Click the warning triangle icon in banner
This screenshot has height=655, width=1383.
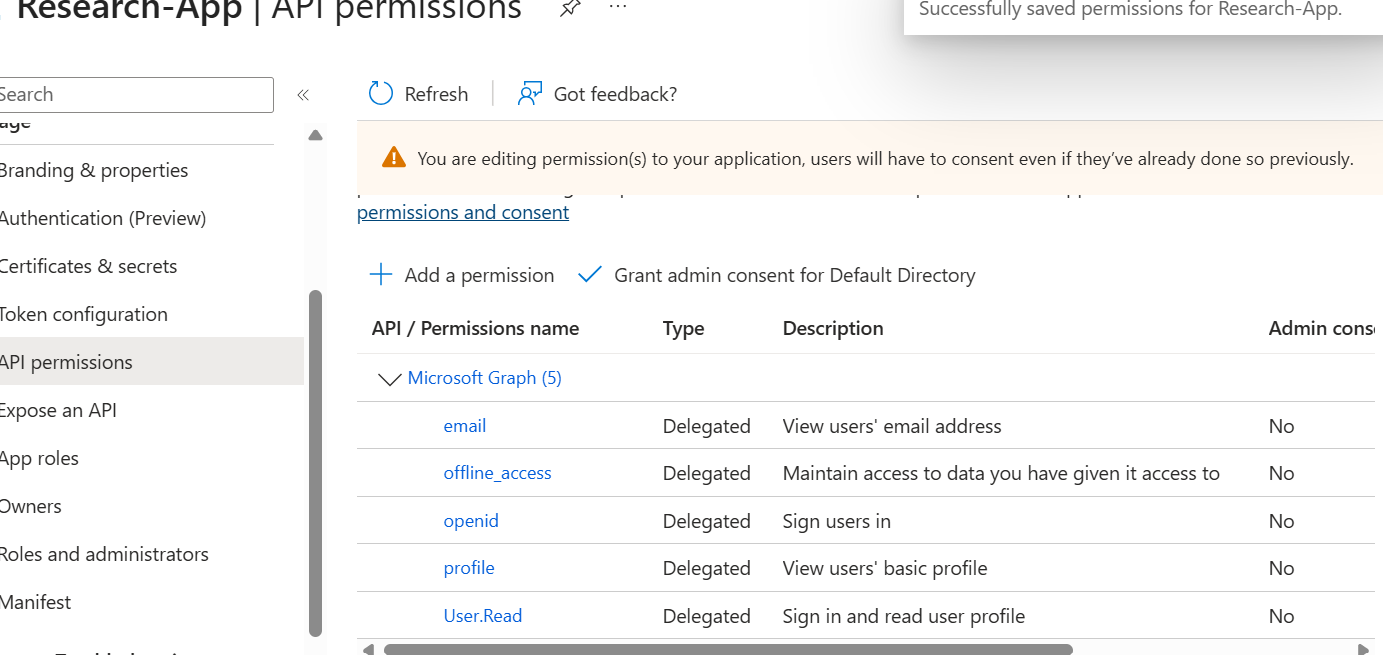(x=394, y=158)
